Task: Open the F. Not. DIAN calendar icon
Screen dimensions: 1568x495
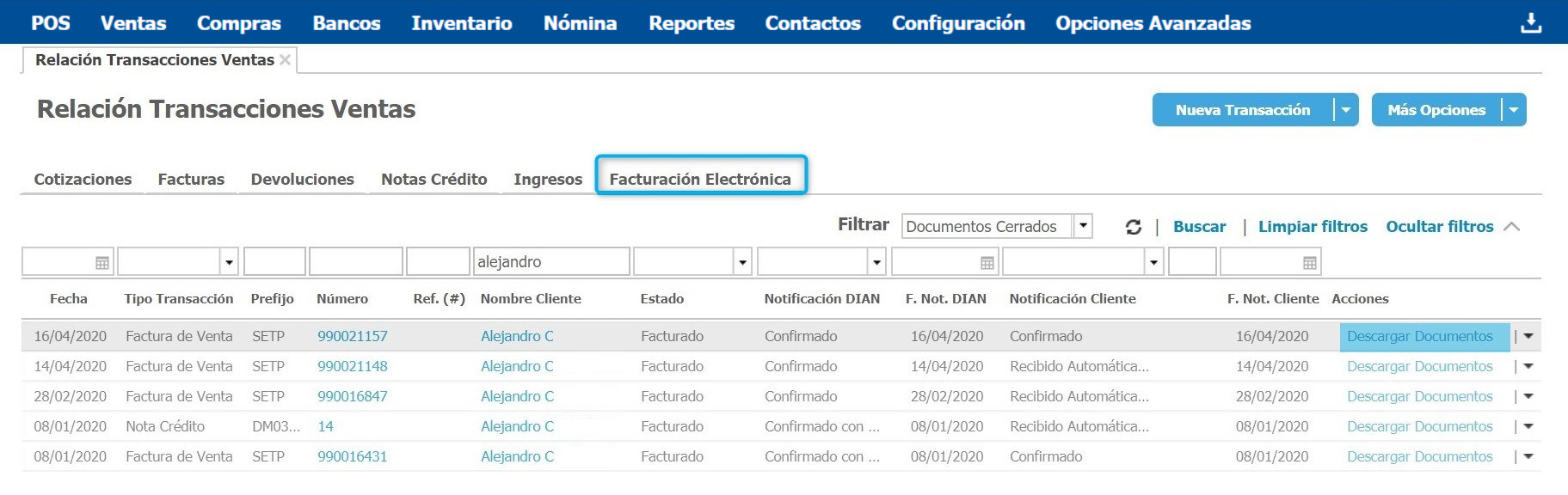Action: point(987,263)
